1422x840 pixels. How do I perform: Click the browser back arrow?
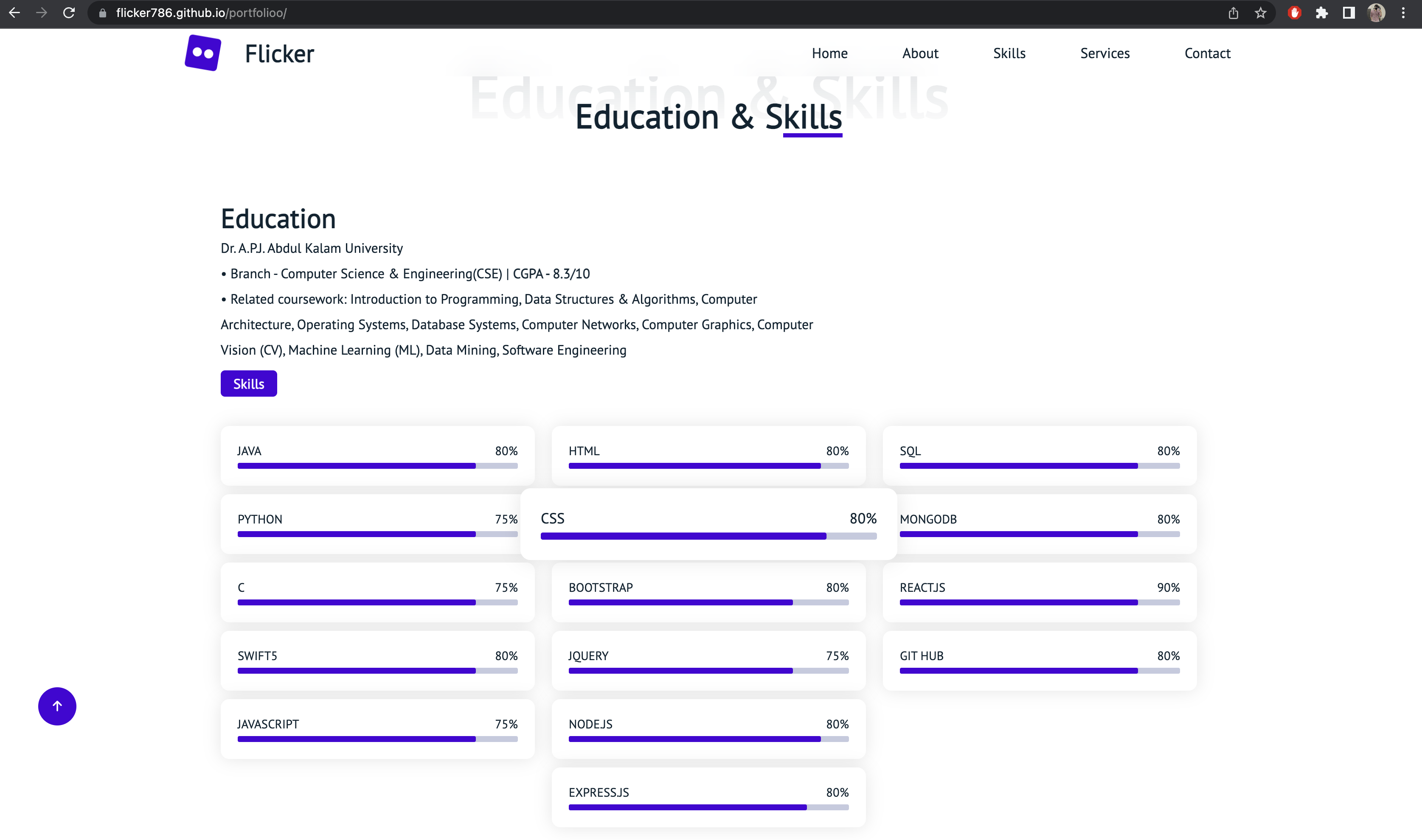(14, 12)
